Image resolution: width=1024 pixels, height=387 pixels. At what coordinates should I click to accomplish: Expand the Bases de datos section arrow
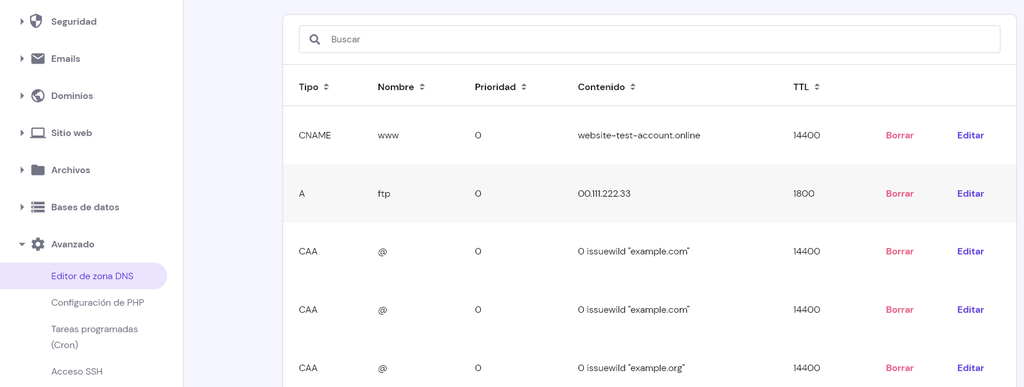click(22, 207)
